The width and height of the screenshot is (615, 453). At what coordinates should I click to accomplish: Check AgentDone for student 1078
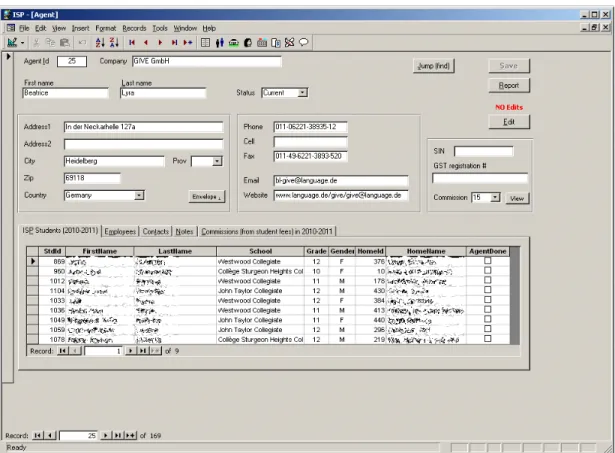tap(488, 338)
